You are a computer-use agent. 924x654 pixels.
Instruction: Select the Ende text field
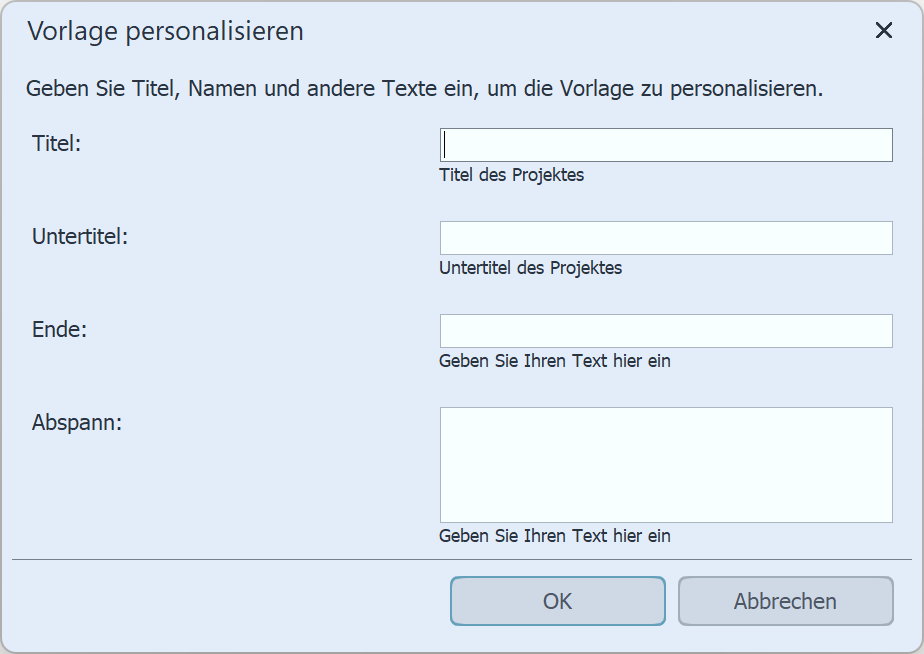(x=665, y=330)
